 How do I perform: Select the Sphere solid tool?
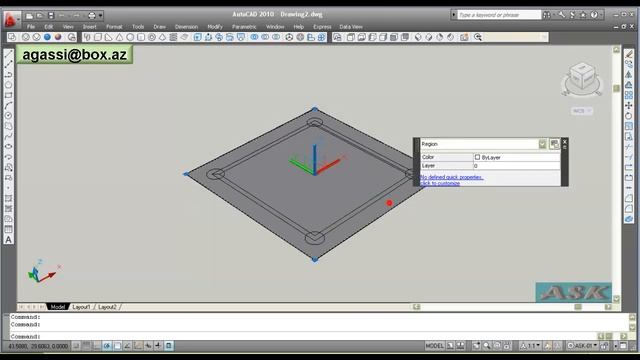click(130, 37)
